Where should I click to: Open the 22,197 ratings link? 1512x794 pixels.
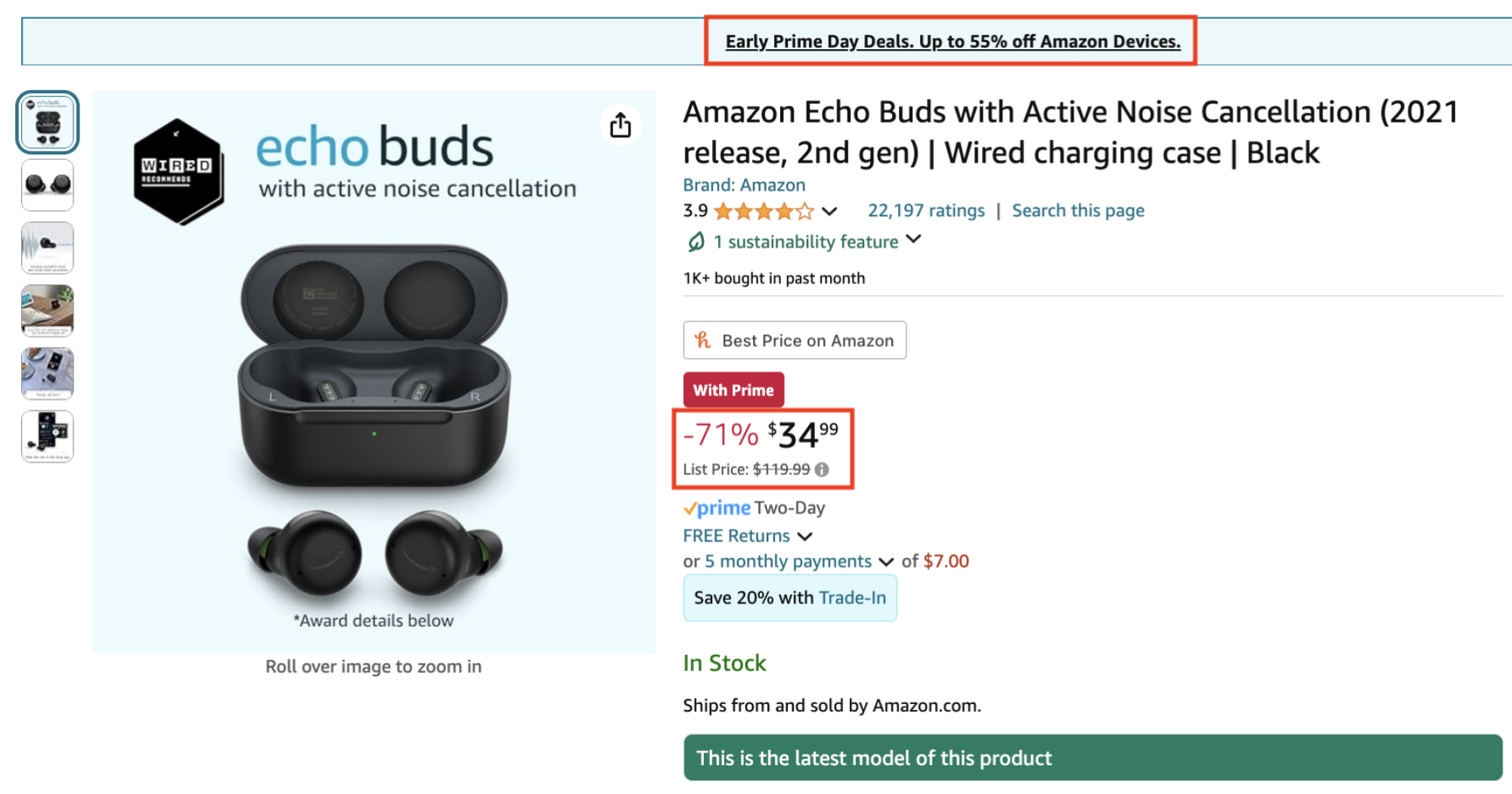pos(925,210)
